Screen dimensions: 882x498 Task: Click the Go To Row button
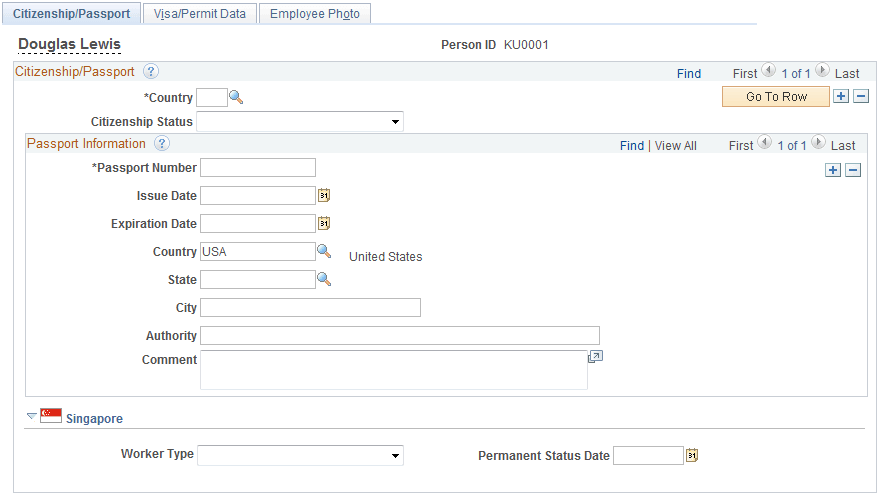[x=776, y=96]
